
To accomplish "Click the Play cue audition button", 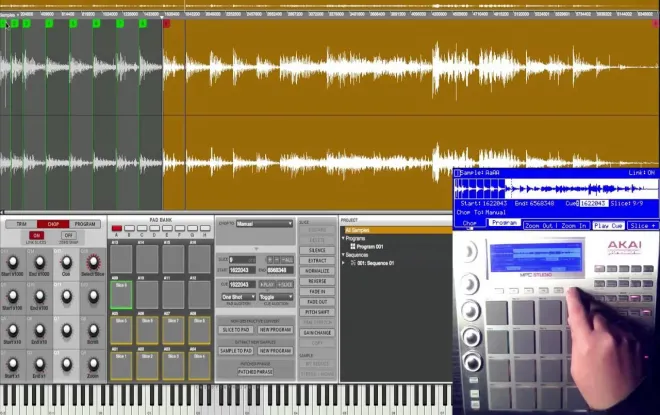I will coord(267,285).
